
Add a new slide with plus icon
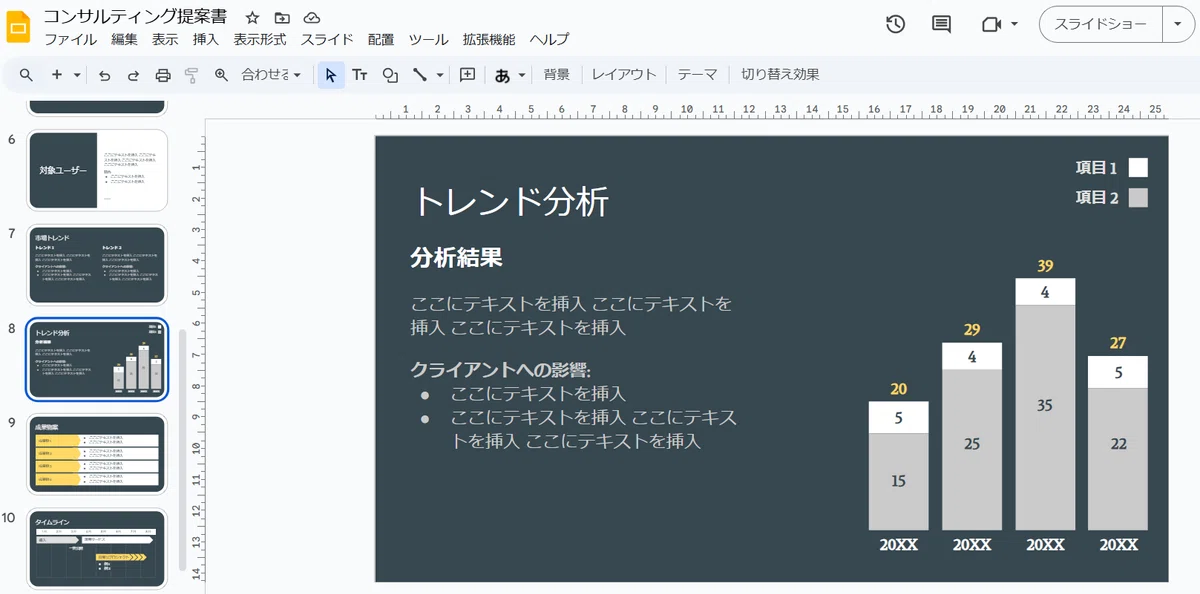[x=57, y=75]
